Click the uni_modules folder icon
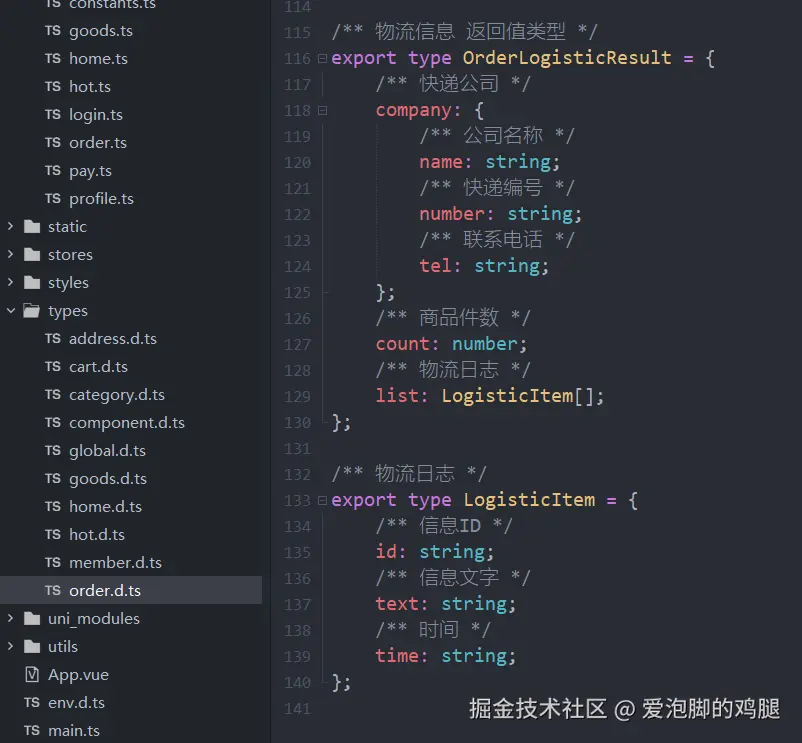The height and width of the screenshot is (743, 802). (x=32, y=619)
